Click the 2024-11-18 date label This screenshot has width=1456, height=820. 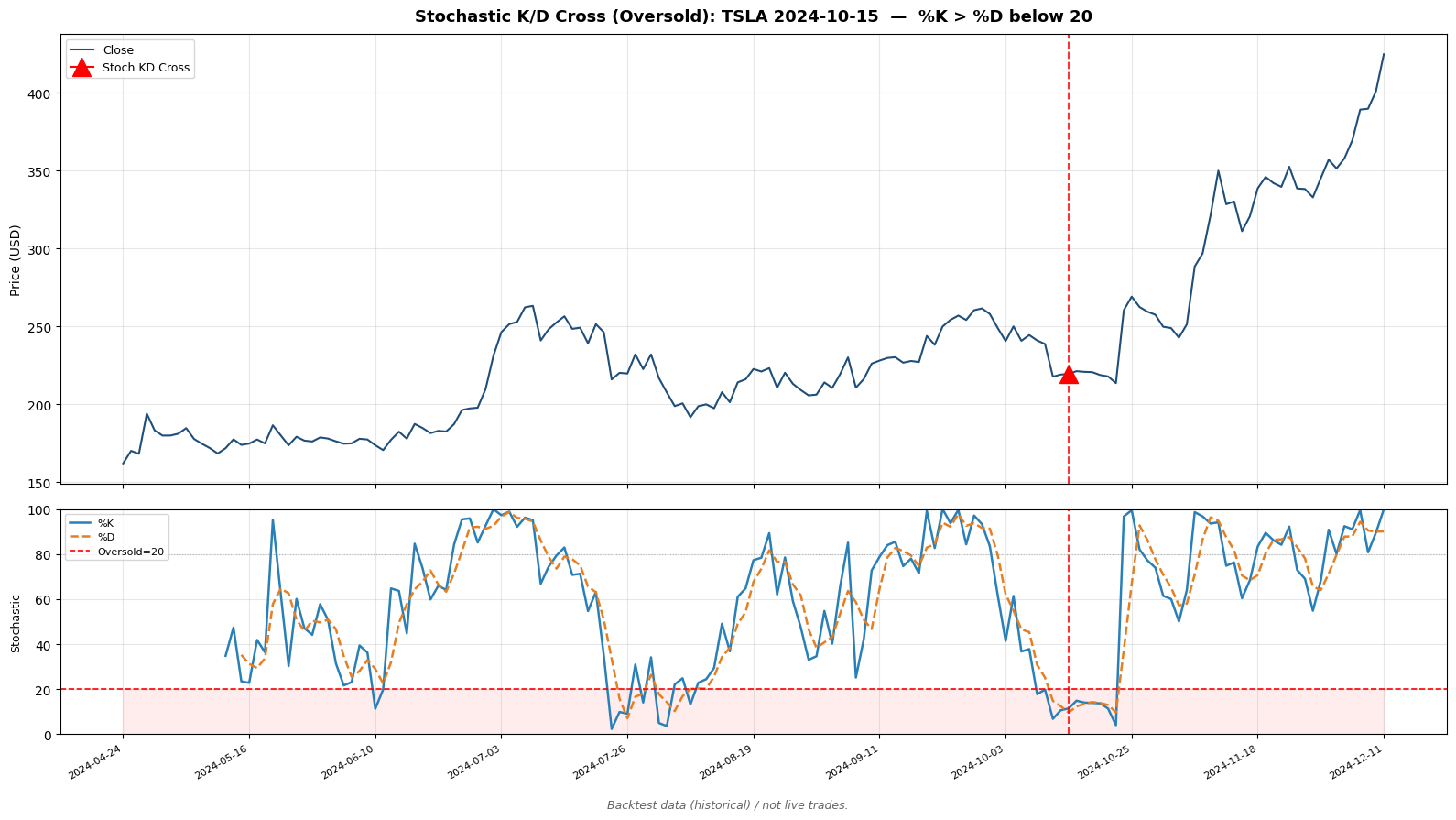[x=1232, y=762]
